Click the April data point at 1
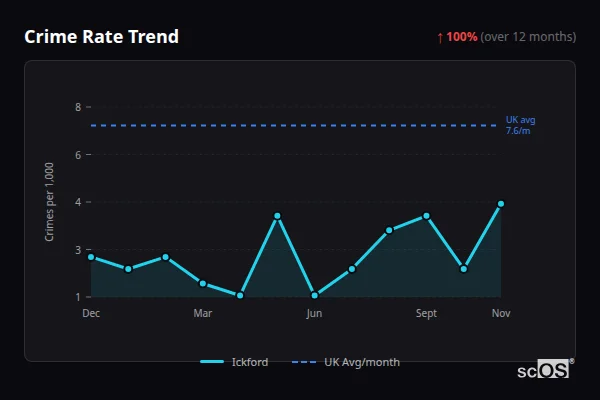 (240, 296)
